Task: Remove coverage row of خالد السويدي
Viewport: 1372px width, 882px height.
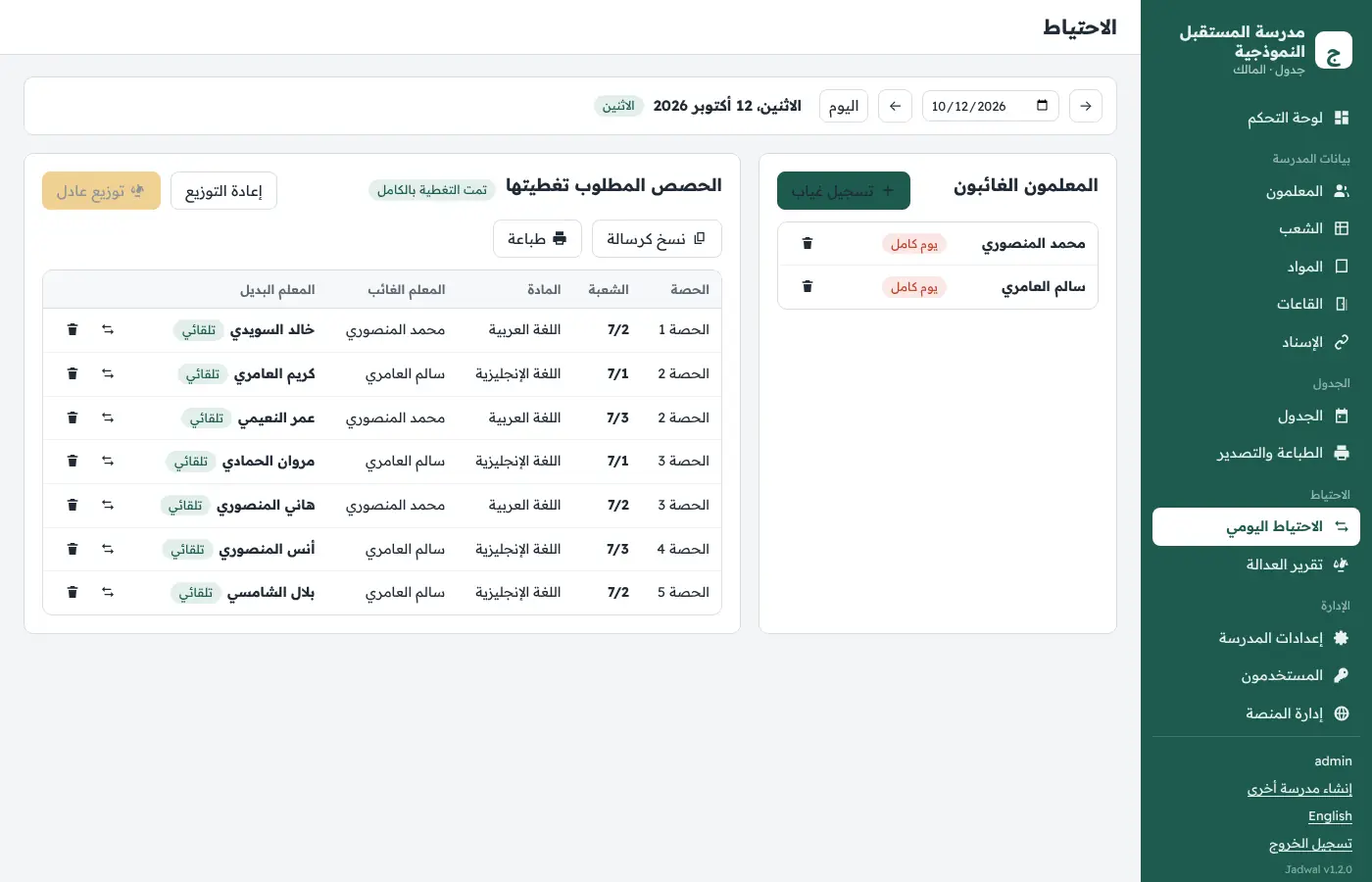Action: click(73, 329)
